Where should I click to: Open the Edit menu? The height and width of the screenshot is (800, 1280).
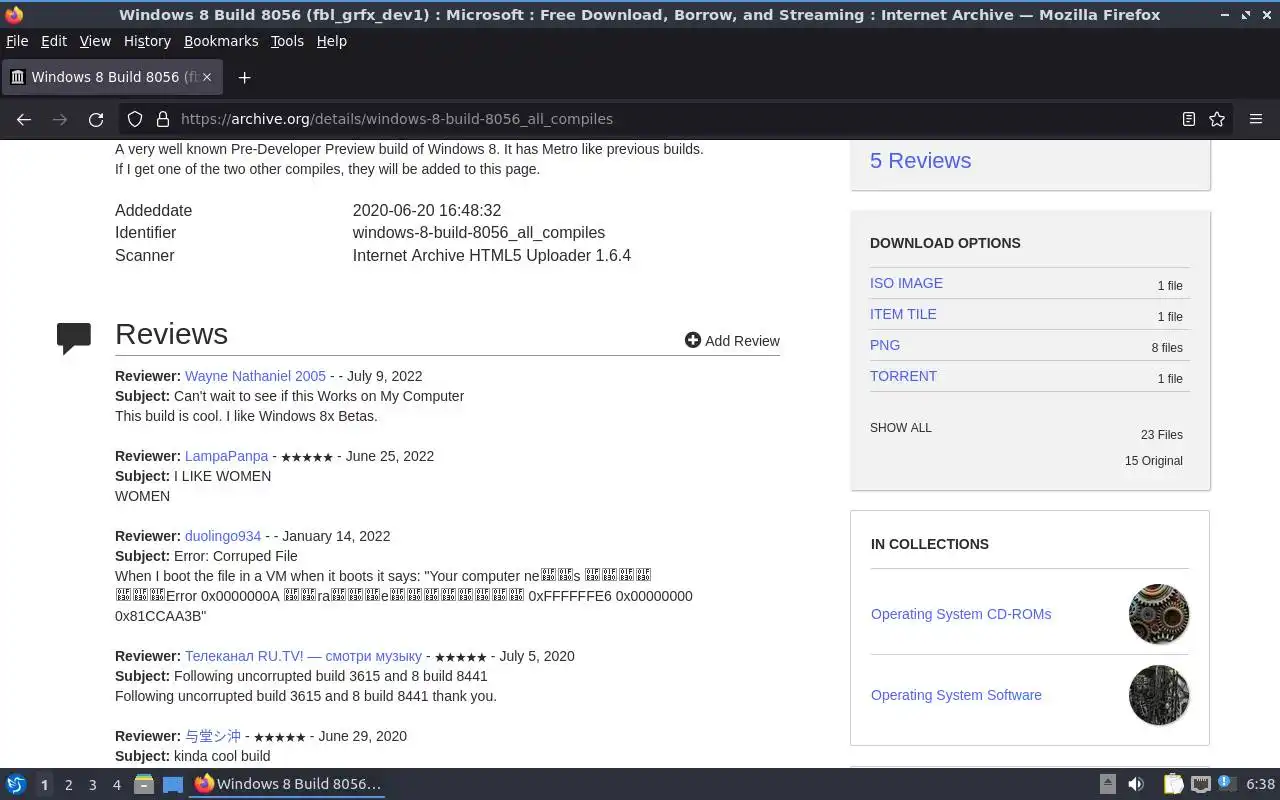54,41
